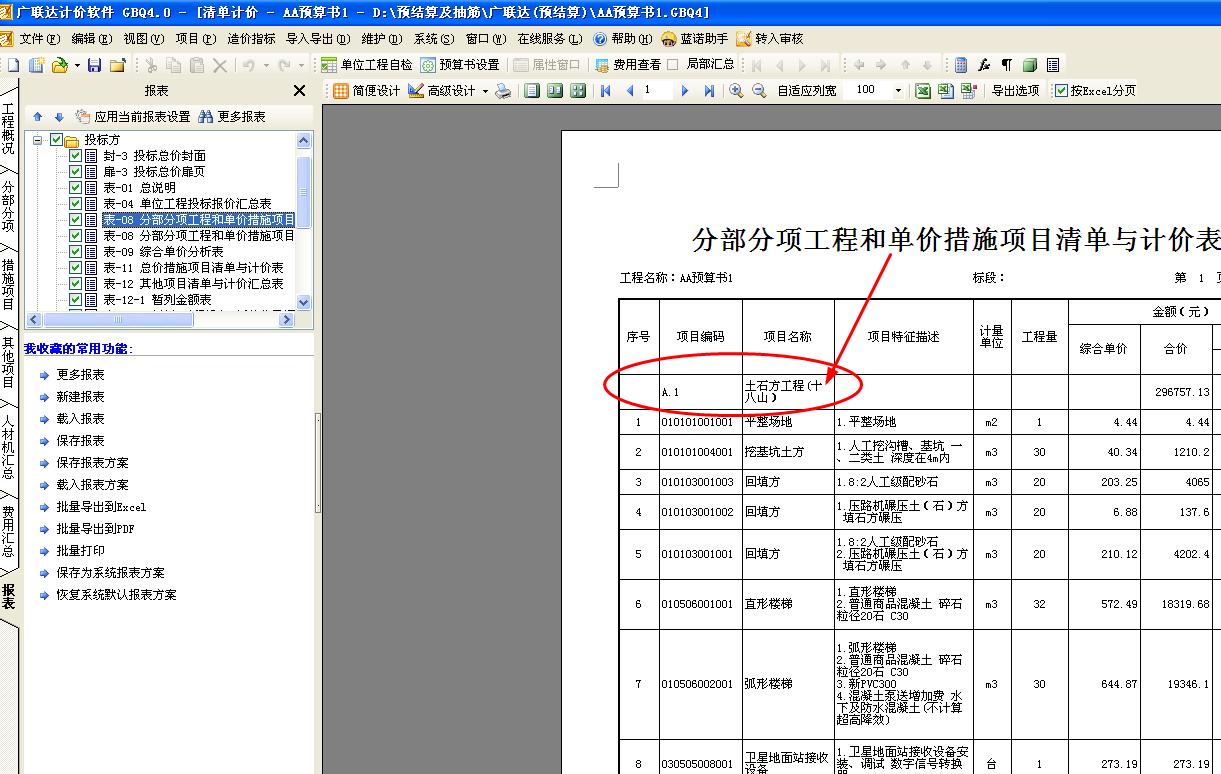Click the blue floppy disk save icon
Image resolution: width=1221 pixels, height=774 pixels.
(x=94, y=65)
